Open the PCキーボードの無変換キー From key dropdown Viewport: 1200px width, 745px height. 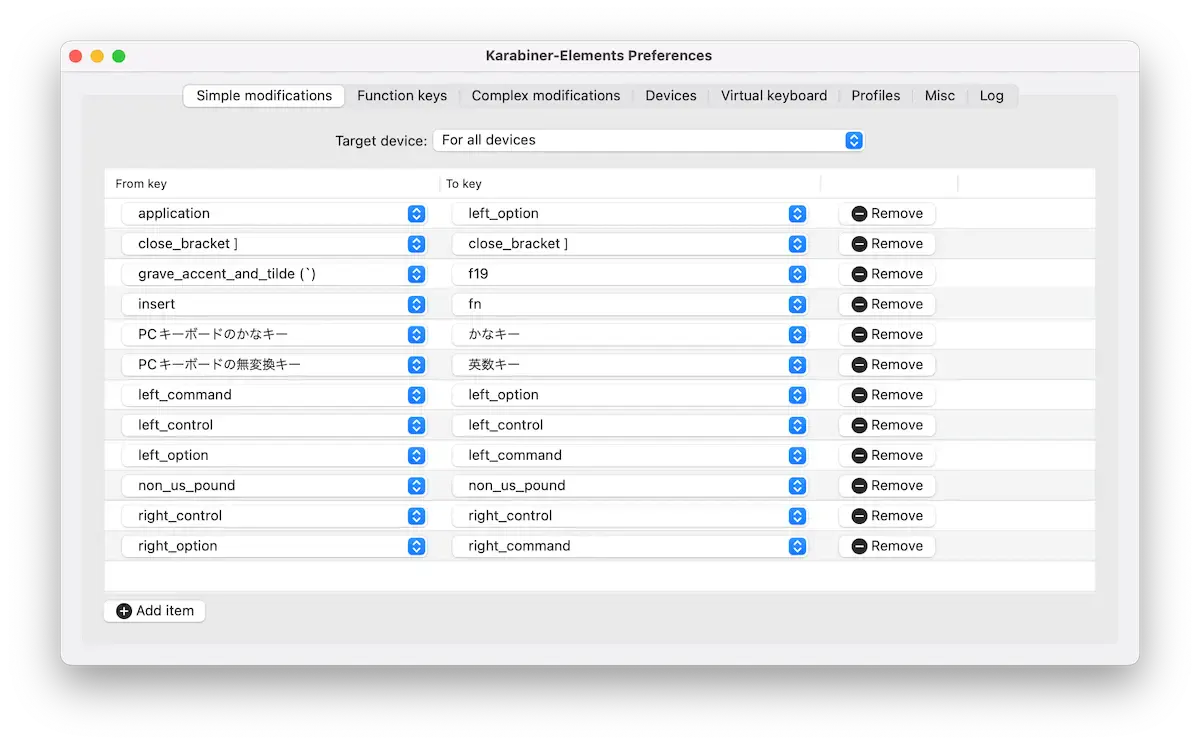(274, 365)
